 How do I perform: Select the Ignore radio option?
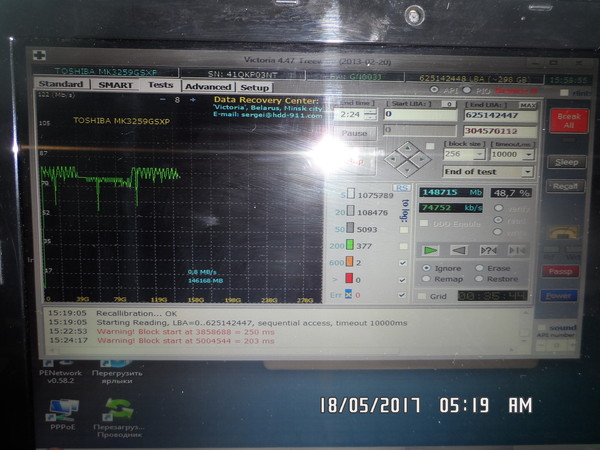coord(428,268)
